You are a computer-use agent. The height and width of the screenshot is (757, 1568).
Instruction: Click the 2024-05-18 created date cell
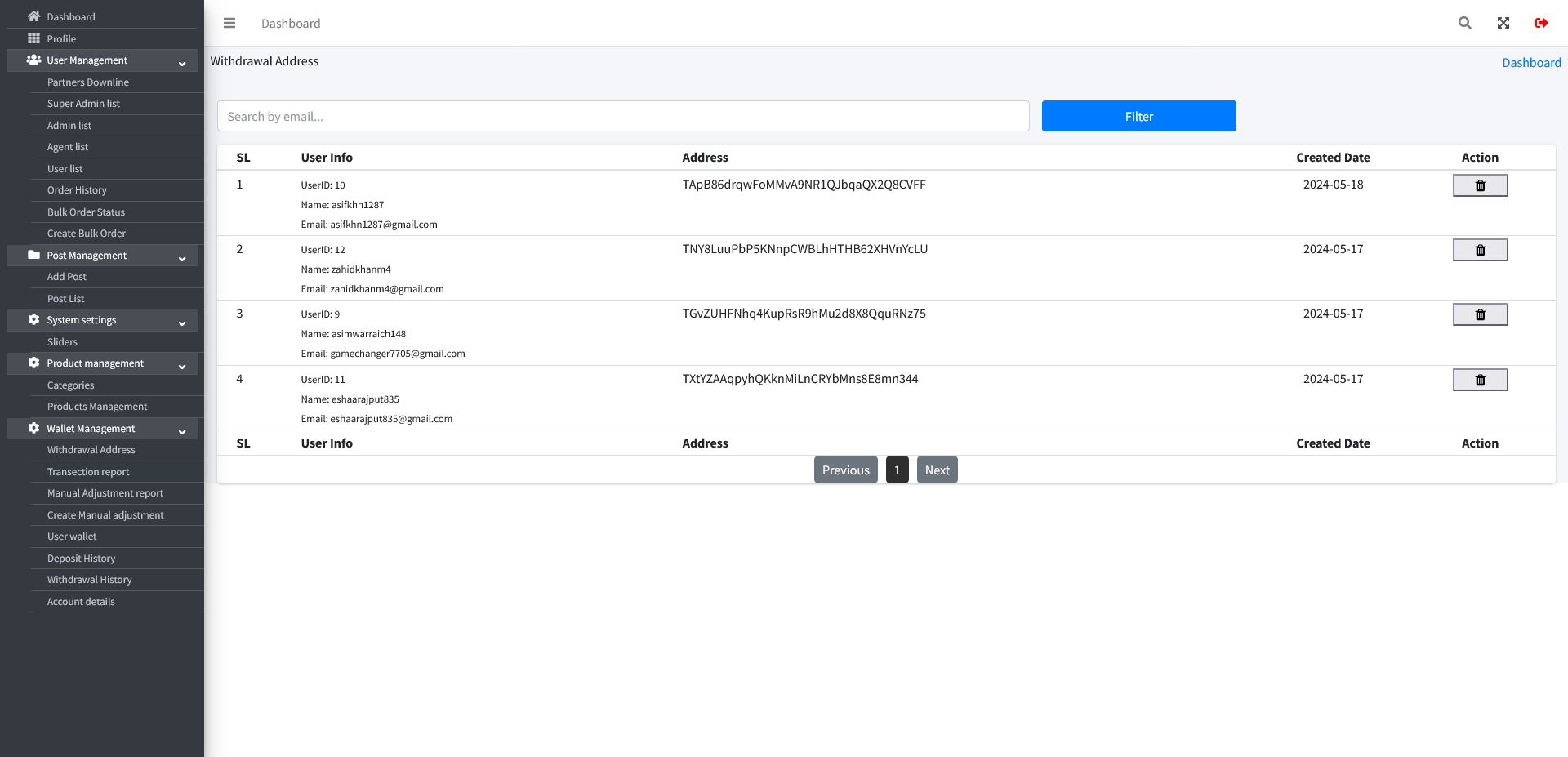coord(1333,185)
